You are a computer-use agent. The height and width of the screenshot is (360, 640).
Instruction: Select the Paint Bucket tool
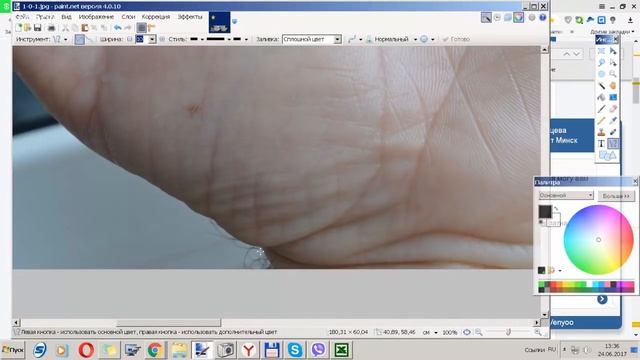click(601, 97)
